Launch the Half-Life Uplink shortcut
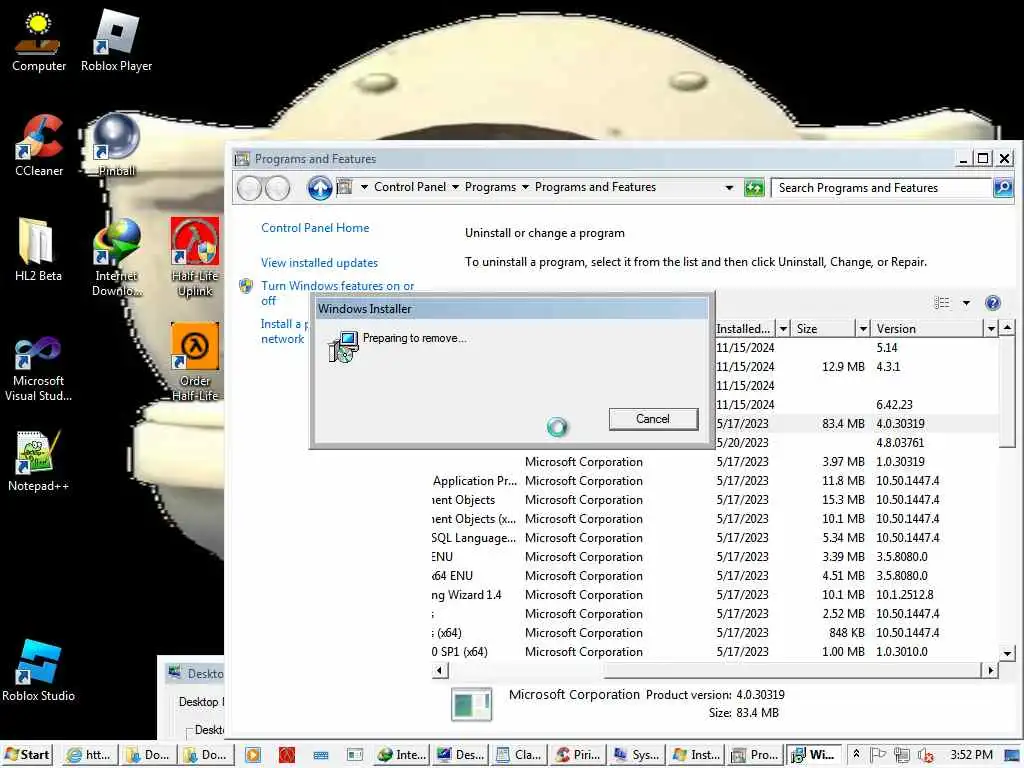The height and width of the screenshot is (768, 1024). pos(195,257)
